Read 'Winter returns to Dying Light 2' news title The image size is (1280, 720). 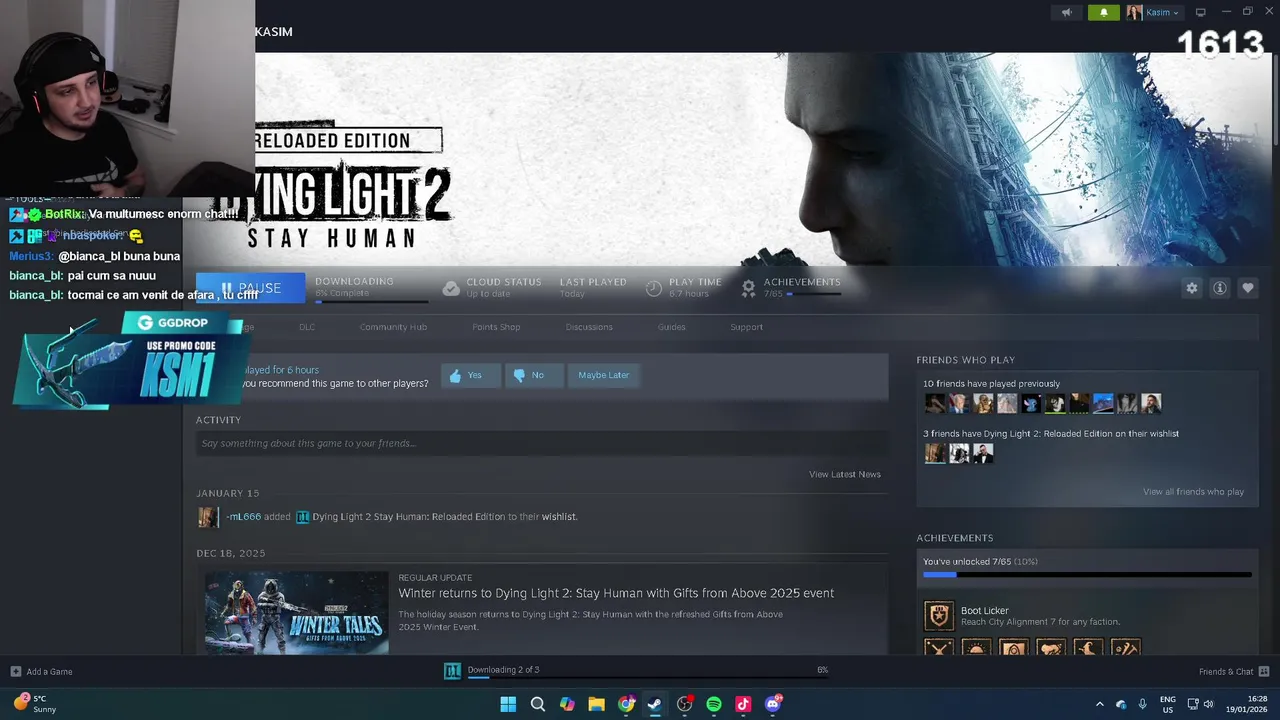tap(616, 593)
